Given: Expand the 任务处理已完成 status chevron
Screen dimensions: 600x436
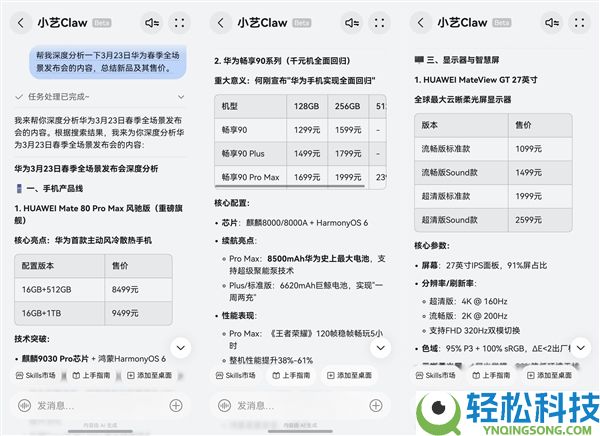Looking at the screenshot, I should click(181, 97).
